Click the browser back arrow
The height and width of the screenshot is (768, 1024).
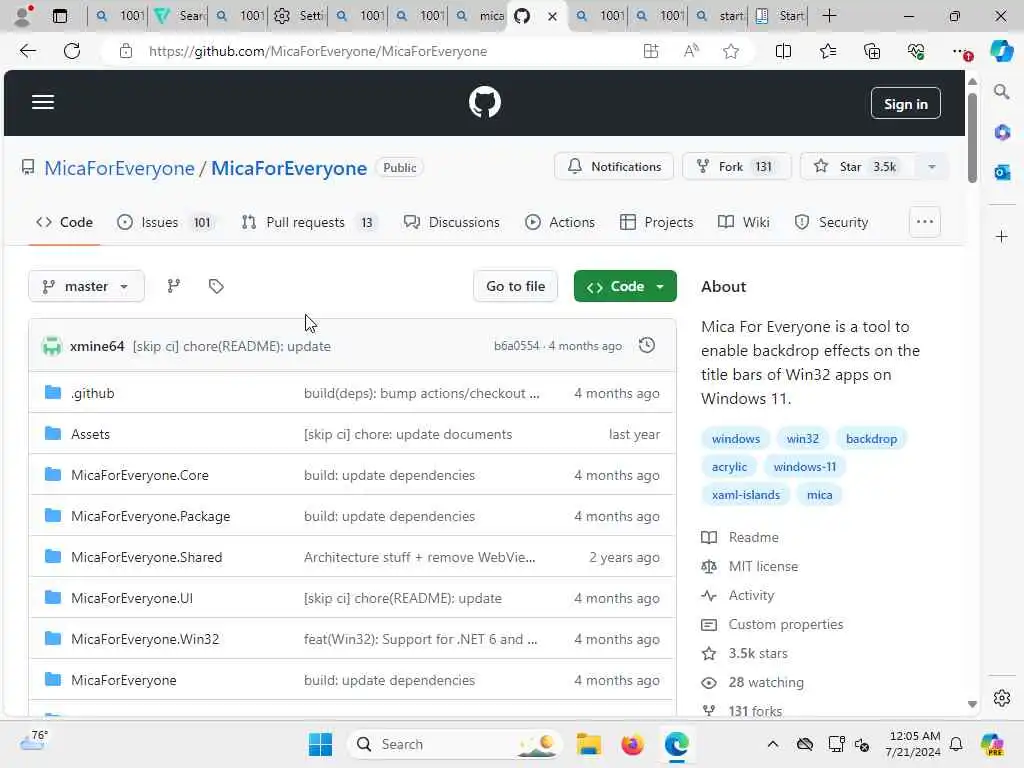pyautogui.click(x=27, y=51)
